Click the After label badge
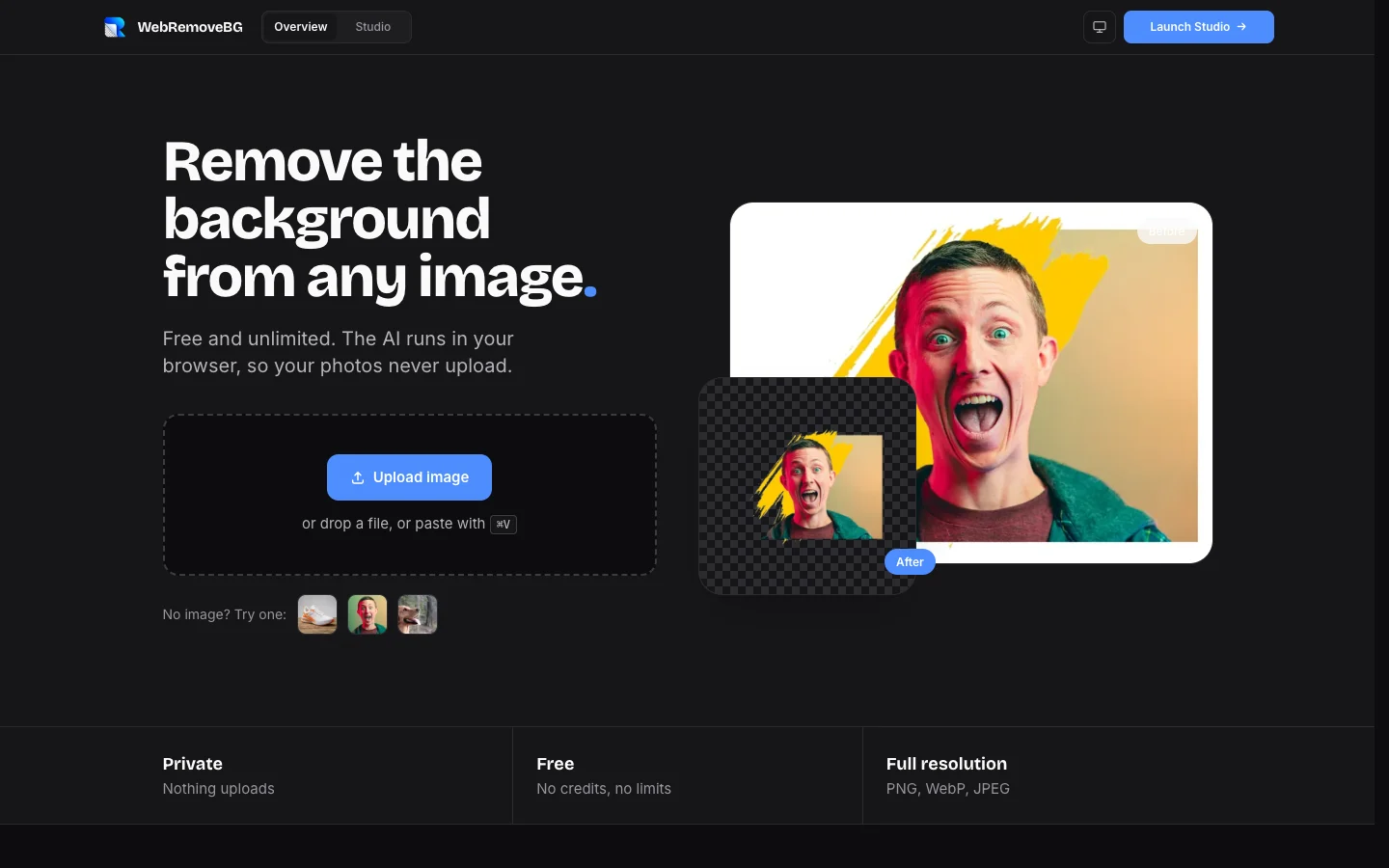The image size is (1389, 868). click(x=910, y=562)
